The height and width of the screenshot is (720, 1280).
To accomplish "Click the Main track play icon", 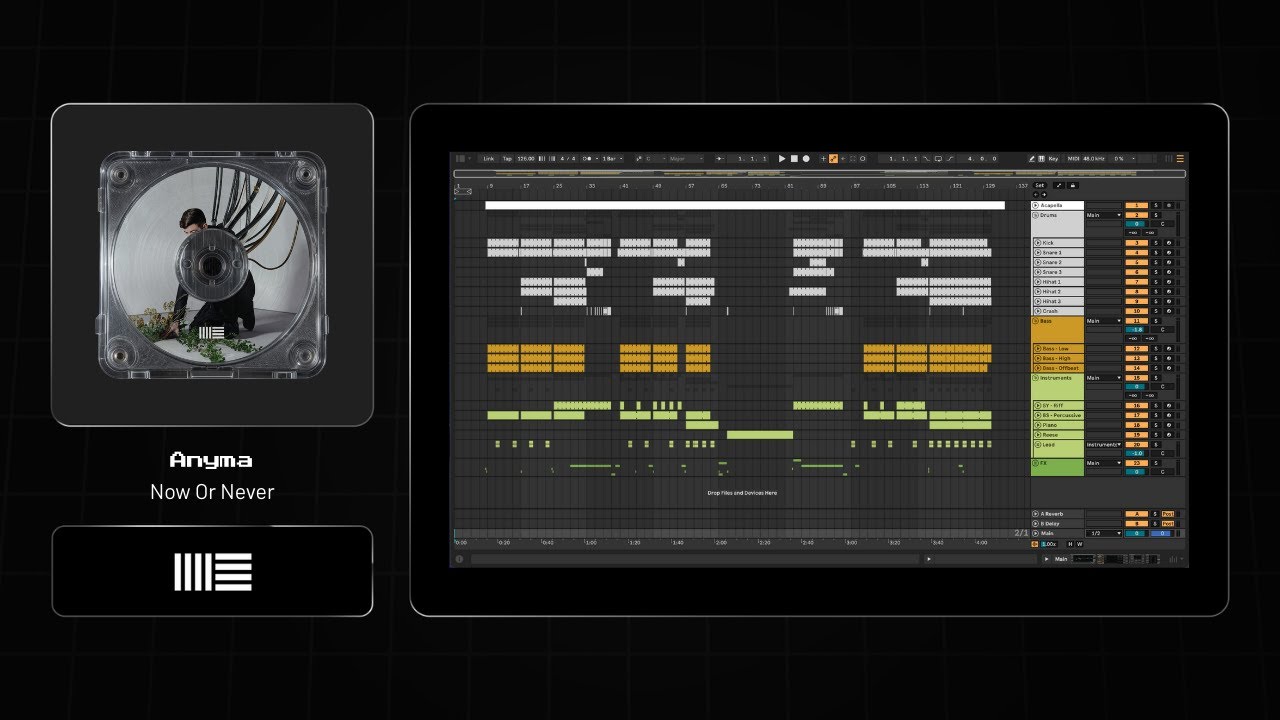I will tap(1036, 533).
